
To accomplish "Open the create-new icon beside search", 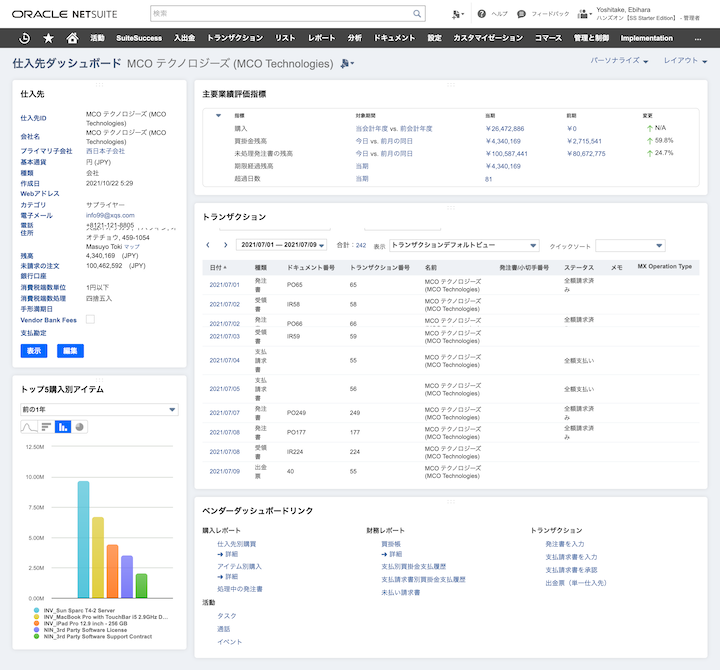I will pos(457,14).
